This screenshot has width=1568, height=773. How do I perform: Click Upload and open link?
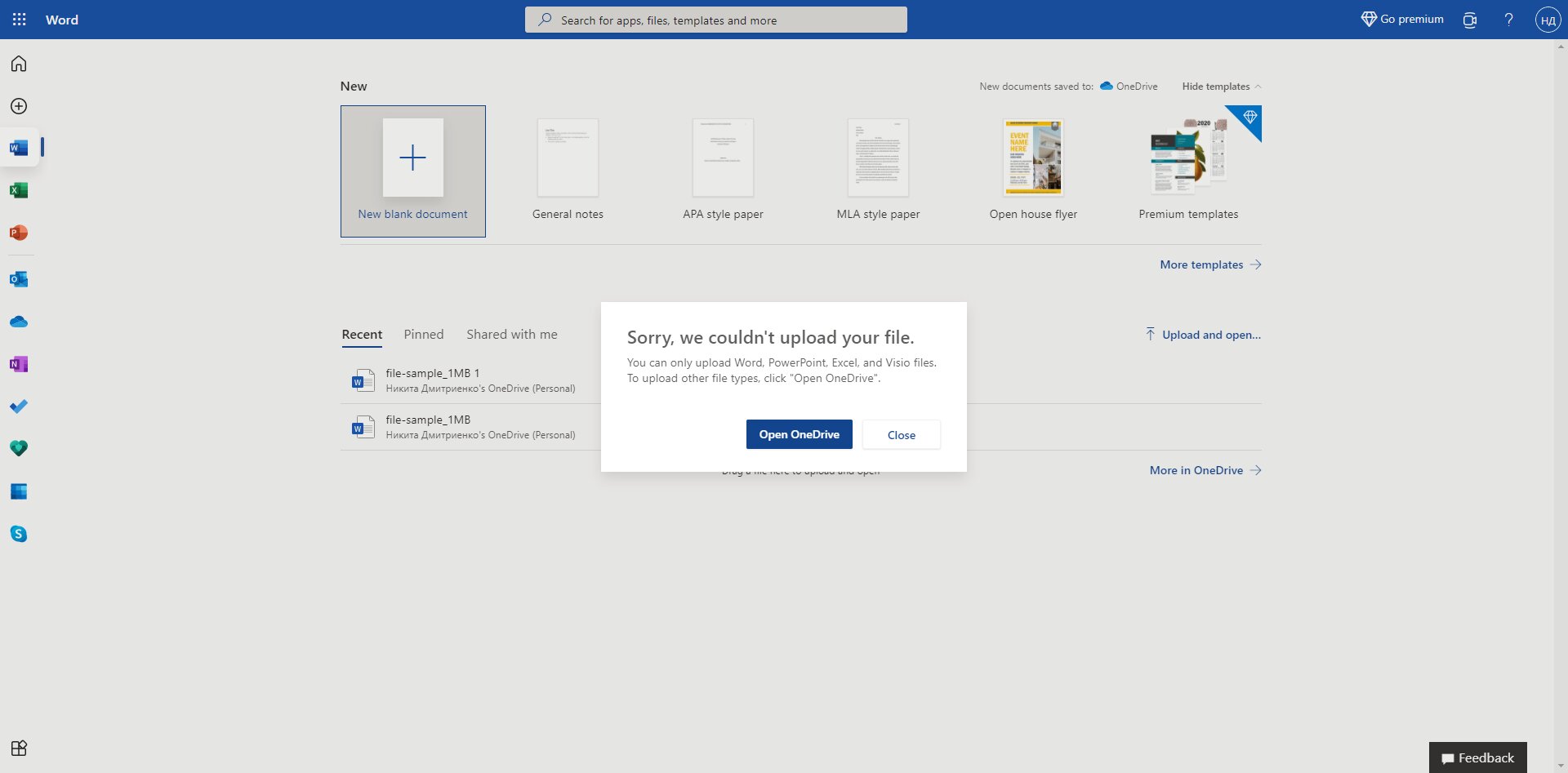point(1203,335)
